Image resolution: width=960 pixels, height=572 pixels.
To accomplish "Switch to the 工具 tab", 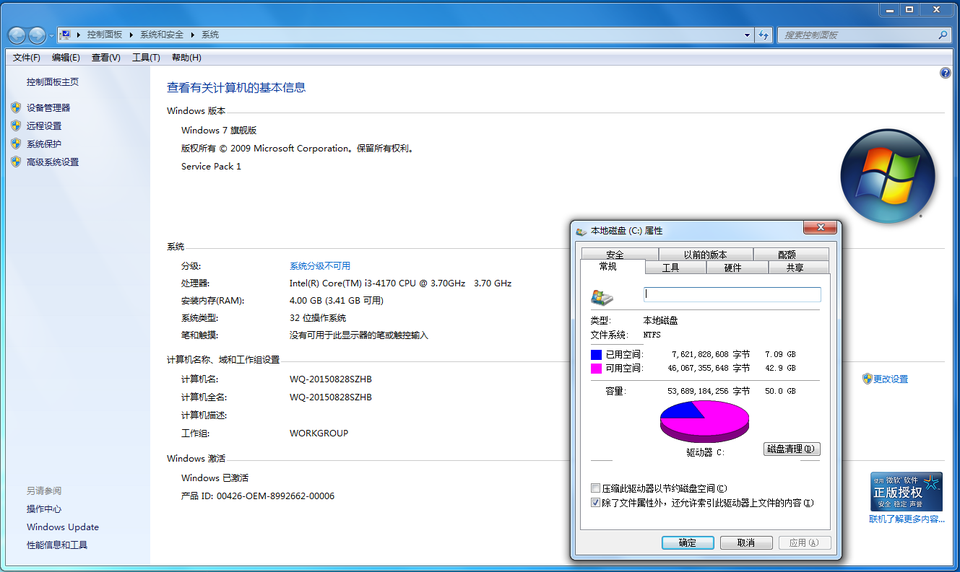I will (670, 268).
